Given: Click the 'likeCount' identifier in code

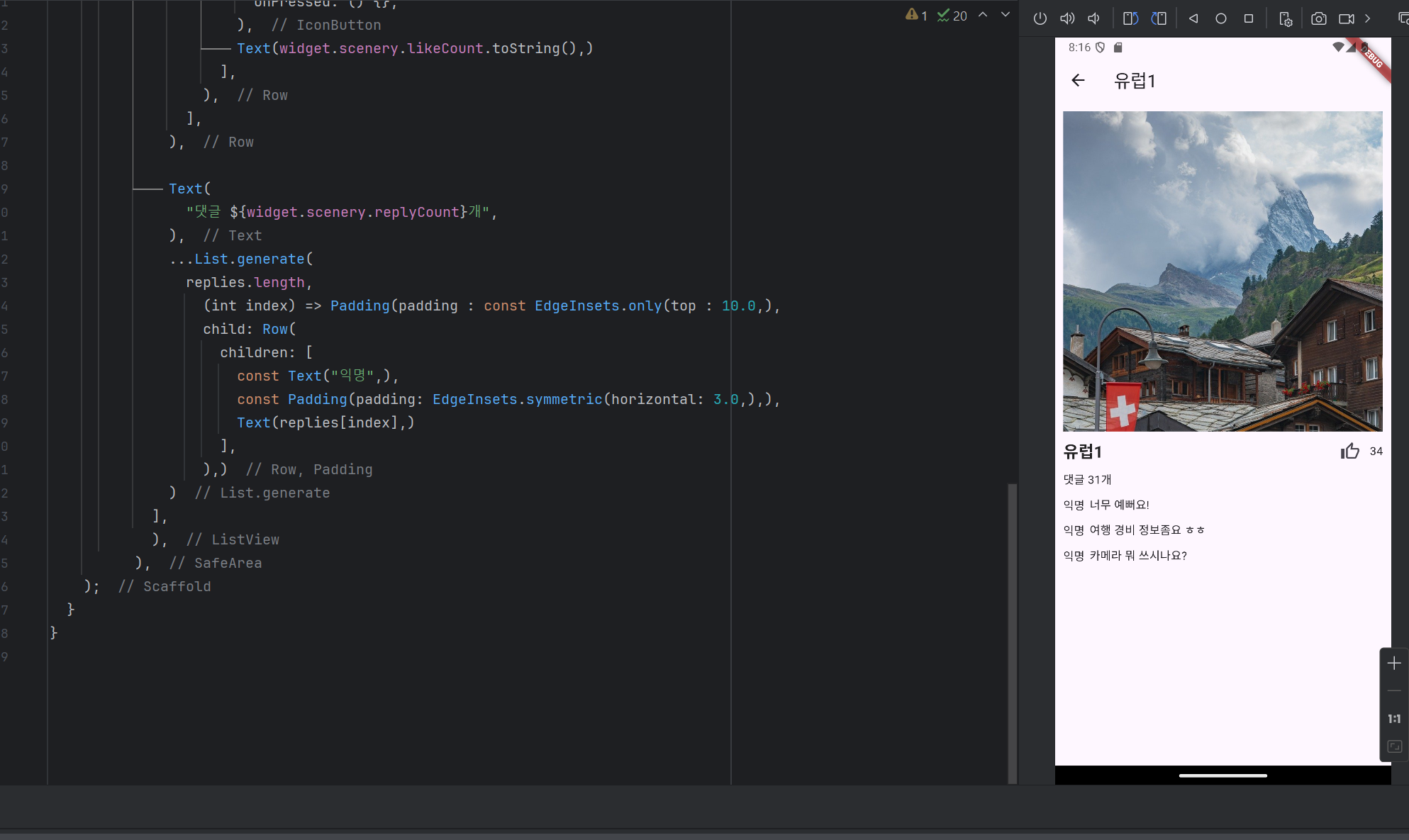Looking at the screenshot, I should [445, 48].
